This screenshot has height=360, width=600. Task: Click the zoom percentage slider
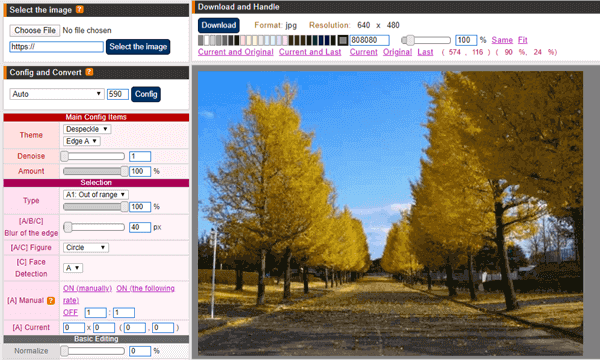[x=426, y=40]
